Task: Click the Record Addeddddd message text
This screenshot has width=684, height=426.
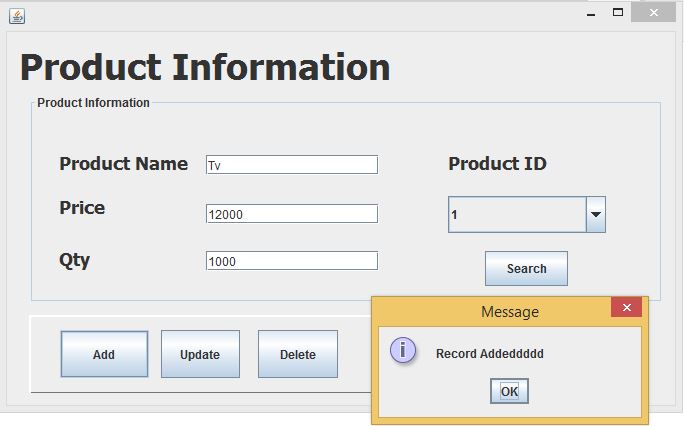Action: coord(490,354)
